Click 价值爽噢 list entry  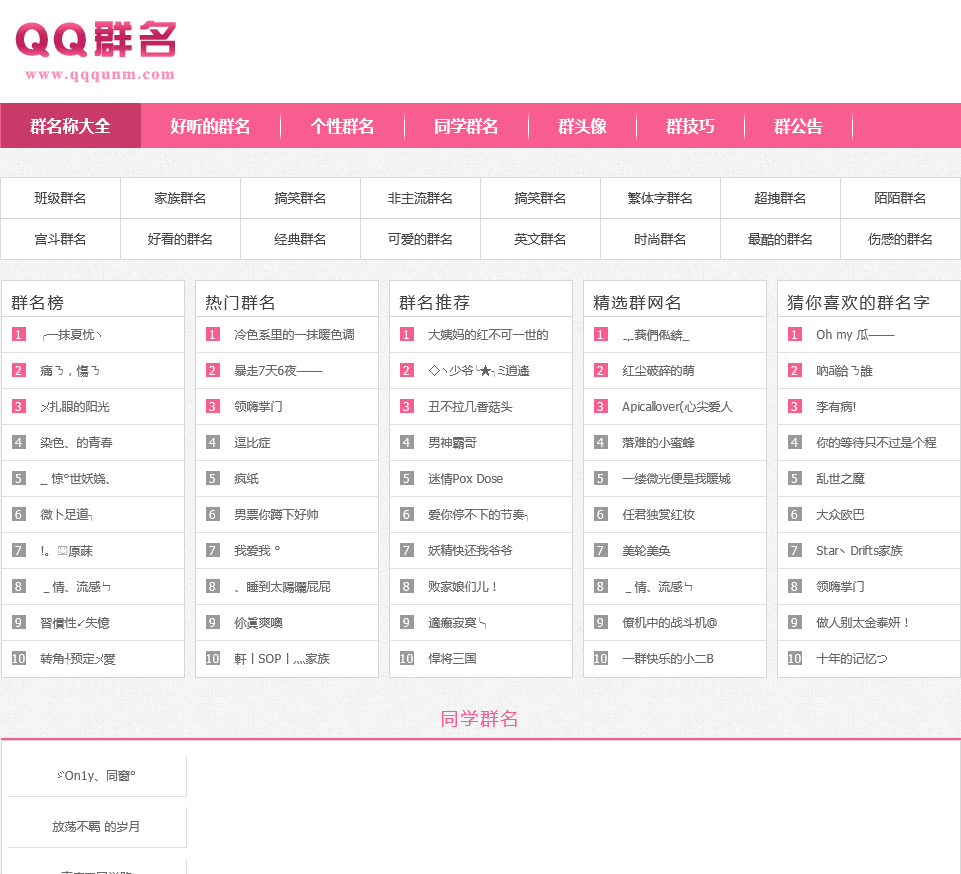coord(258,623)
